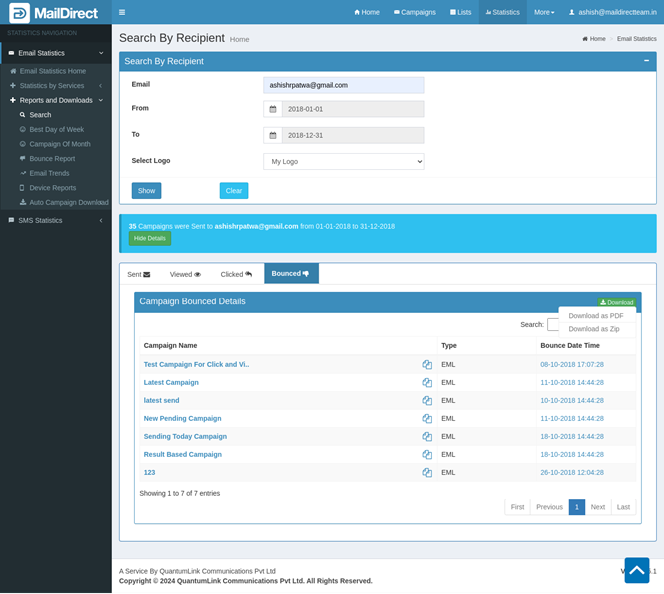
Task: Switch to the Viewed tab
Action: pos(185,274)
